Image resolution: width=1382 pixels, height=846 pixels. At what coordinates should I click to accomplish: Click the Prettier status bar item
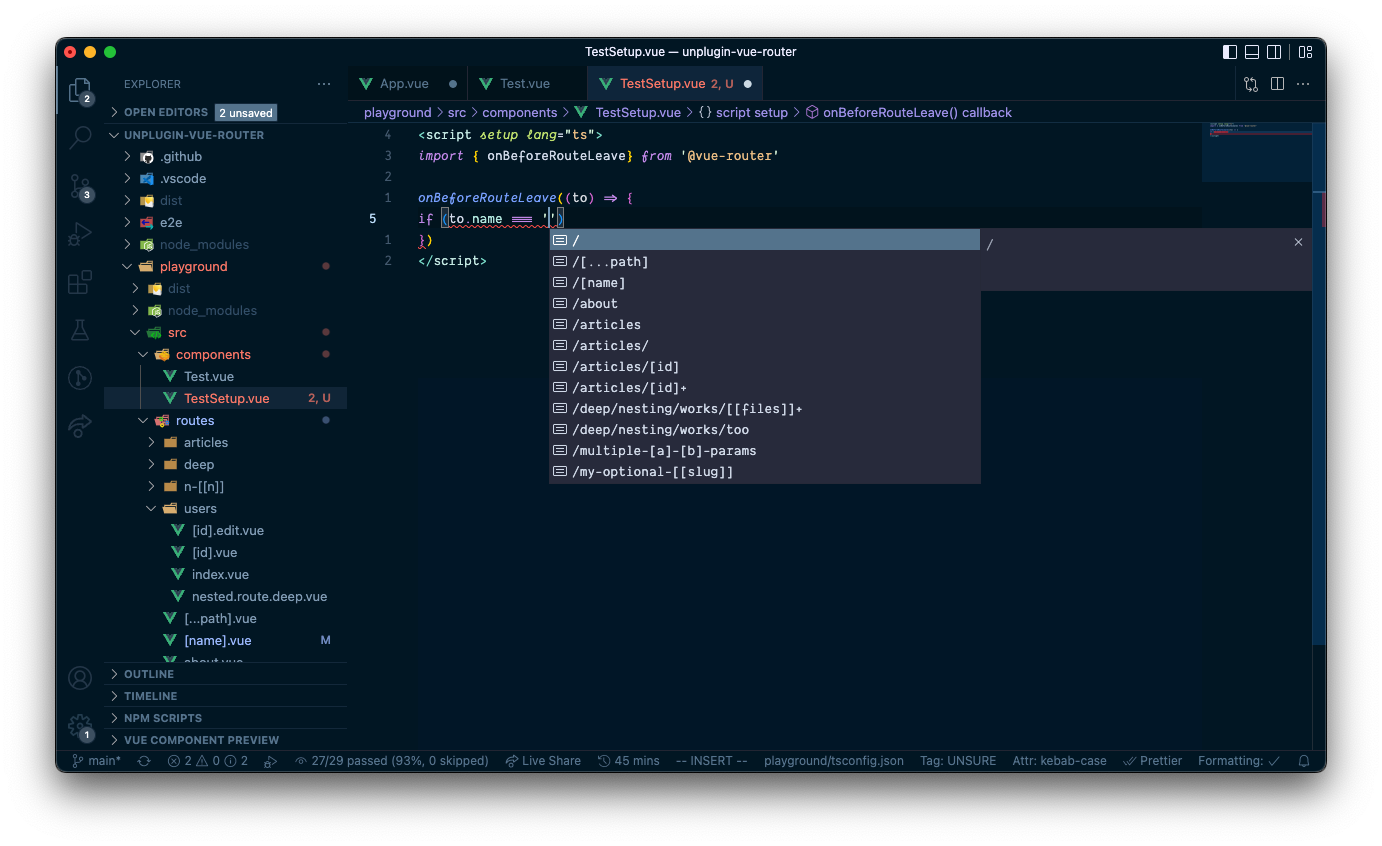(x=1152, y=761)
